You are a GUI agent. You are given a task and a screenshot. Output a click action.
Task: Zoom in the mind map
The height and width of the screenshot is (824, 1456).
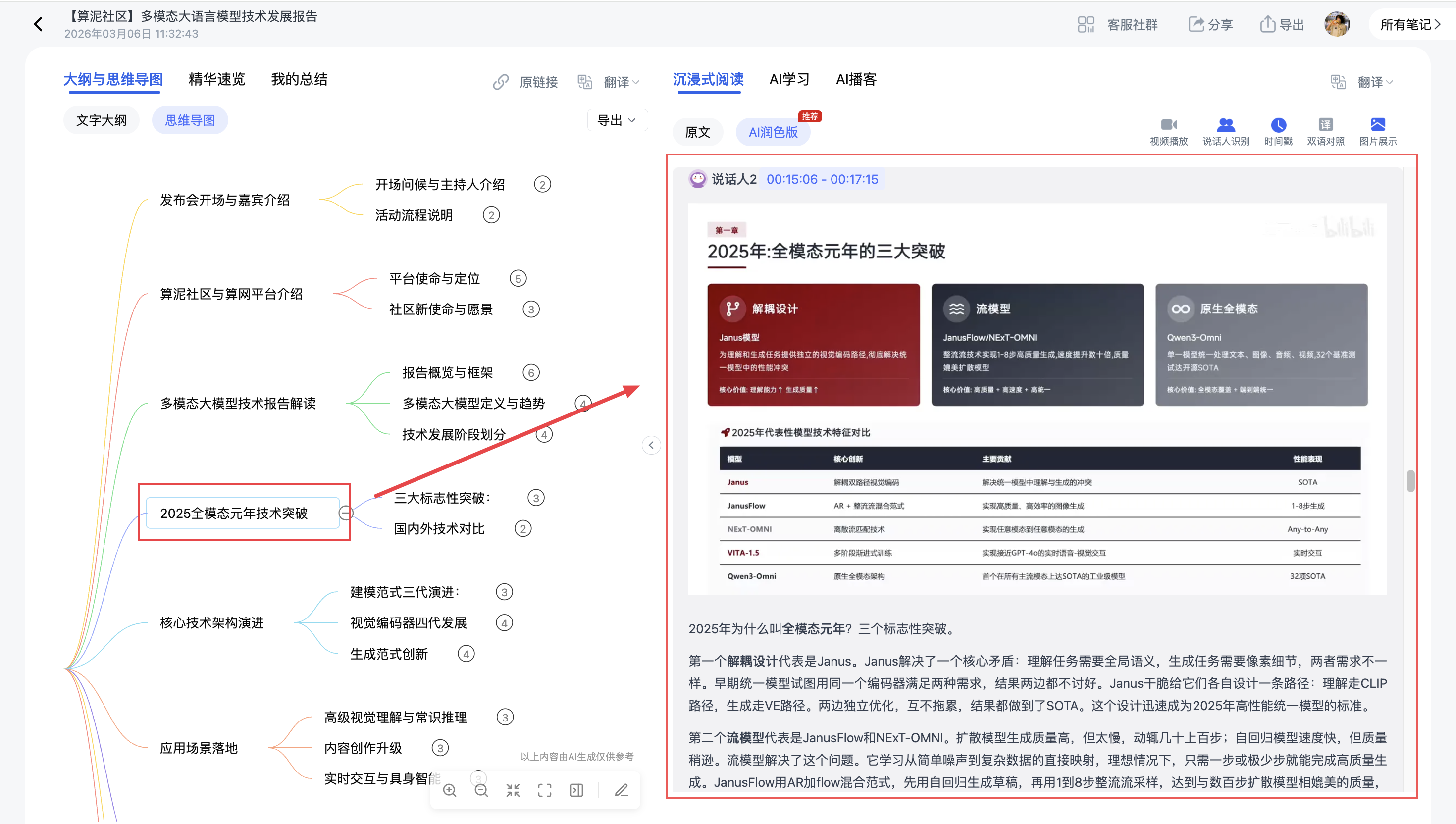click(x=450, y=790)
